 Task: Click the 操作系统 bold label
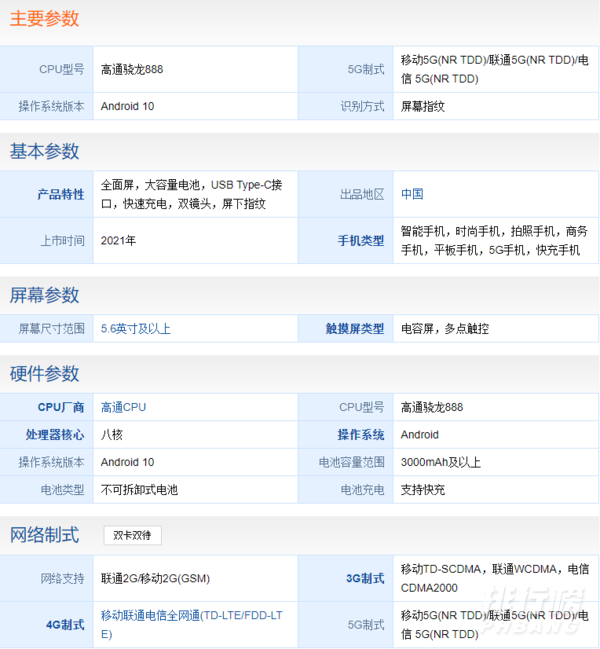coord(361,435)
